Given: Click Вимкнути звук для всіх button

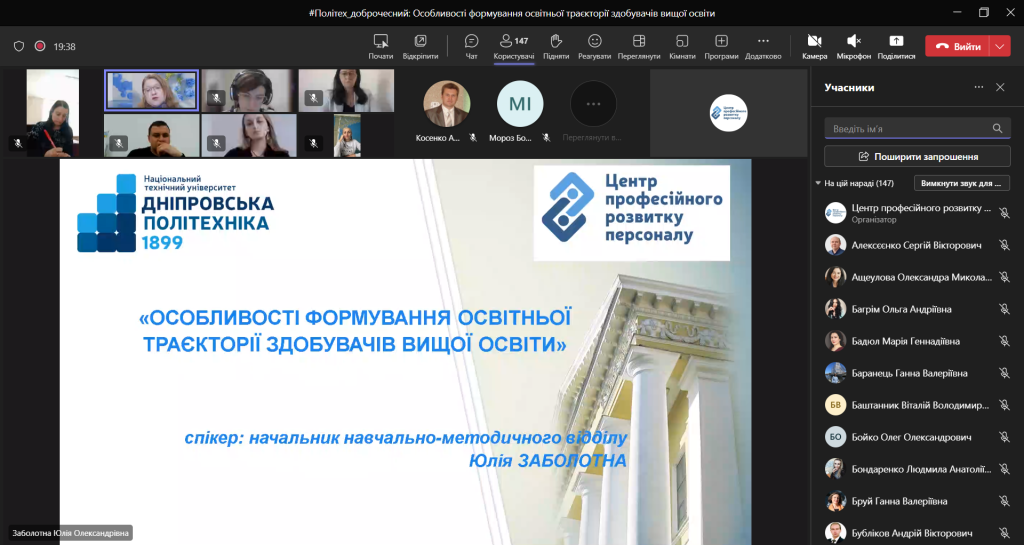Looking at the screenshot, I should click(x=961, y=183).
